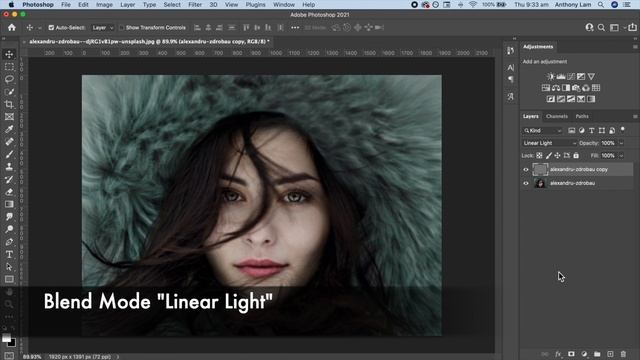Open the Select menu
The height and width of the screenshot is (360, 640).
[x=172, y=4]
